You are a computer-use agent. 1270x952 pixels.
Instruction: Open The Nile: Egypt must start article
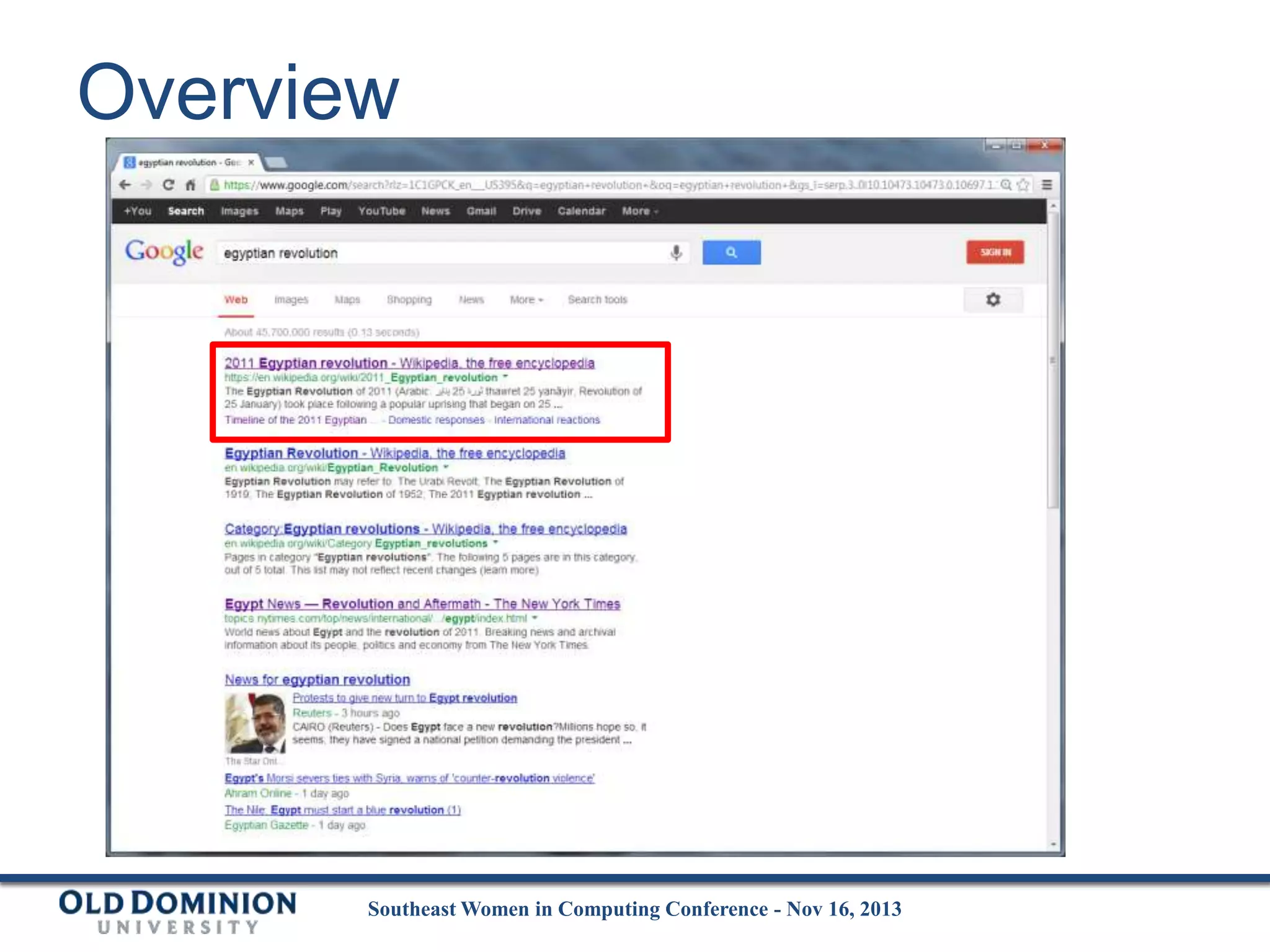pos(342,810)
